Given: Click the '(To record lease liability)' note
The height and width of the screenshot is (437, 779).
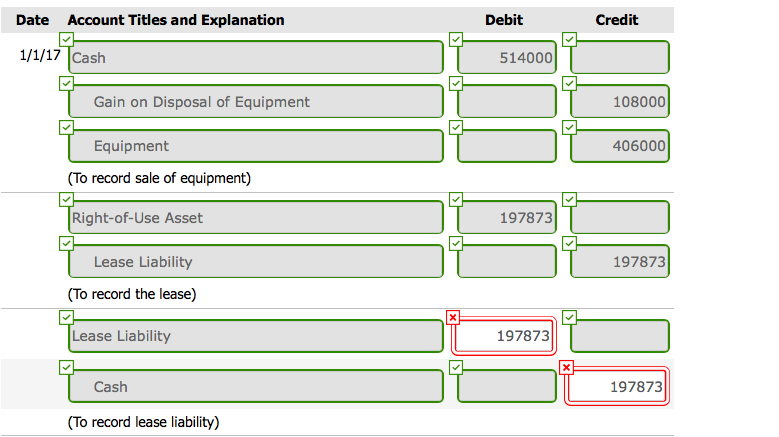Looking at the screenshot, I should point(143,422).
